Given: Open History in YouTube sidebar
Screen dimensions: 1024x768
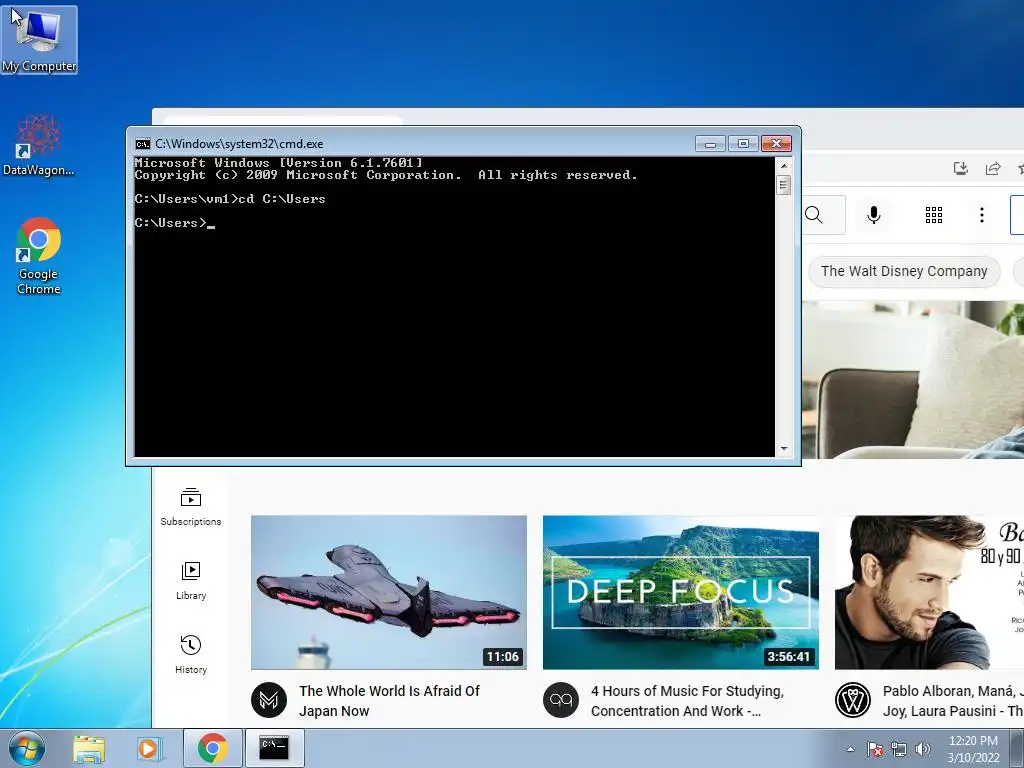Looking at the screenshot, I should [191, 655].
